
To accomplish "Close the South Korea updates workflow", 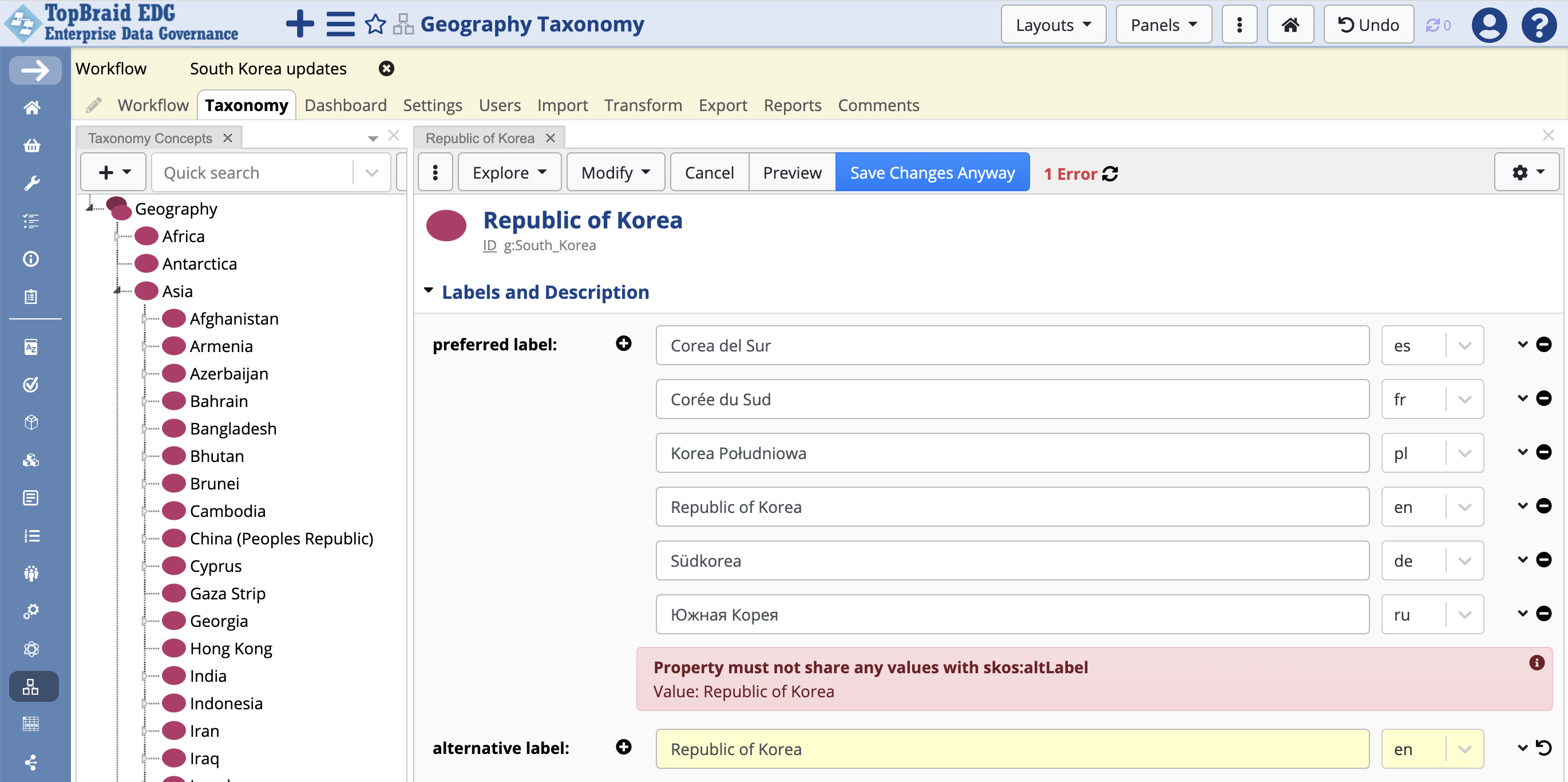I will pyautogui.click(x=386, y=68).
